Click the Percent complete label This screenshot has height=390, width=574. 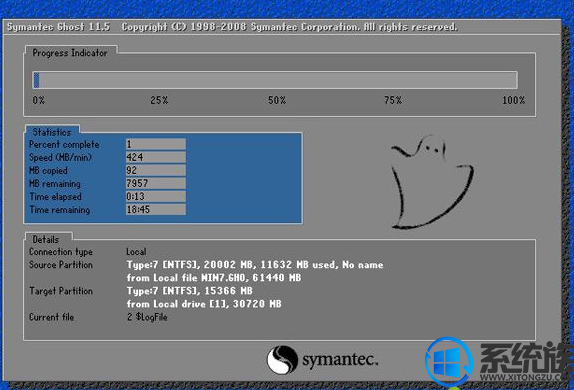pos(64,145)
